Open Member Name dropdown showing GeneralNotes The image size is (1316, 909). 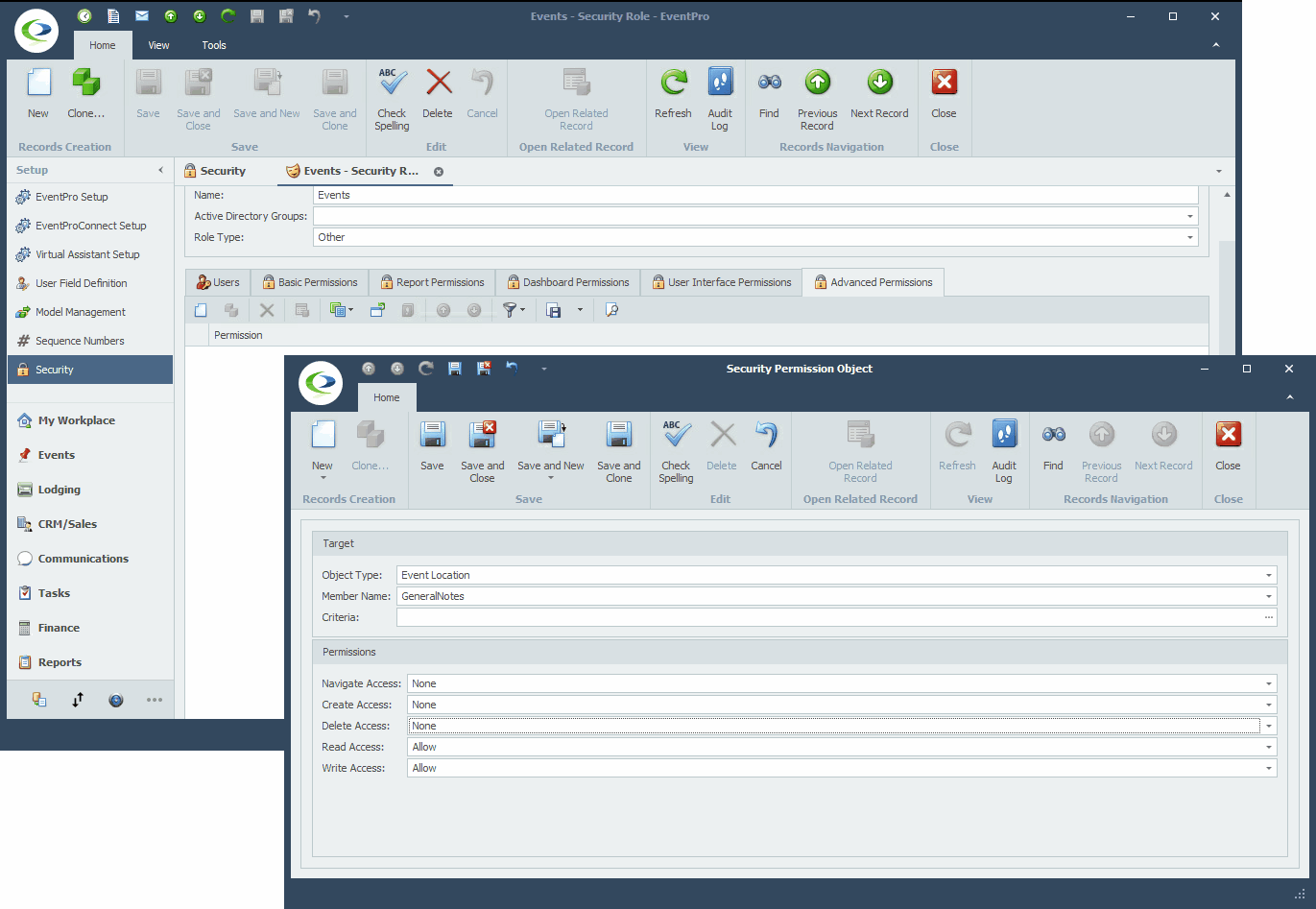coord(1269,596)
